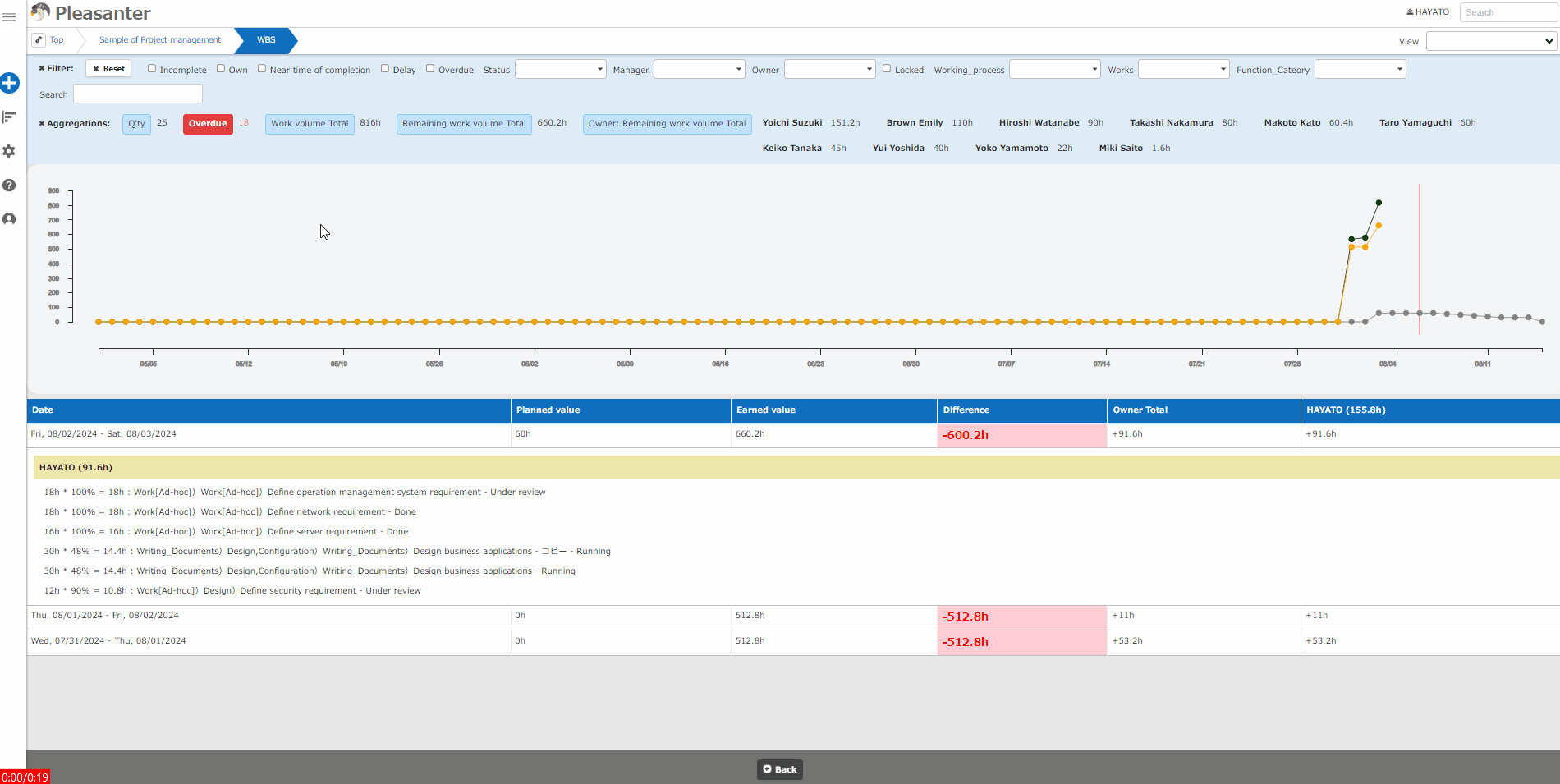Click the Back button

point(780,769)
